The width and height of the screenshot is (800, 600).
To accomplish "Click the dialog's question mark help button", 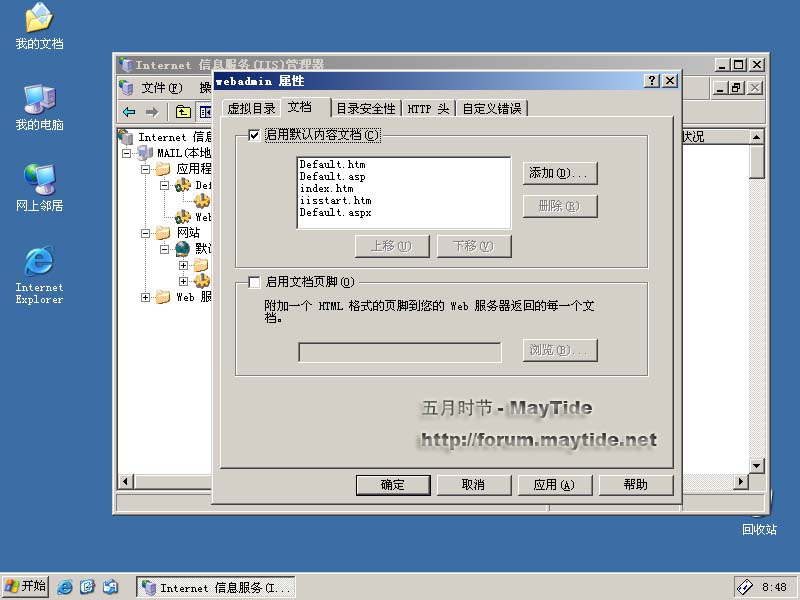I will [x=651, y=81].
